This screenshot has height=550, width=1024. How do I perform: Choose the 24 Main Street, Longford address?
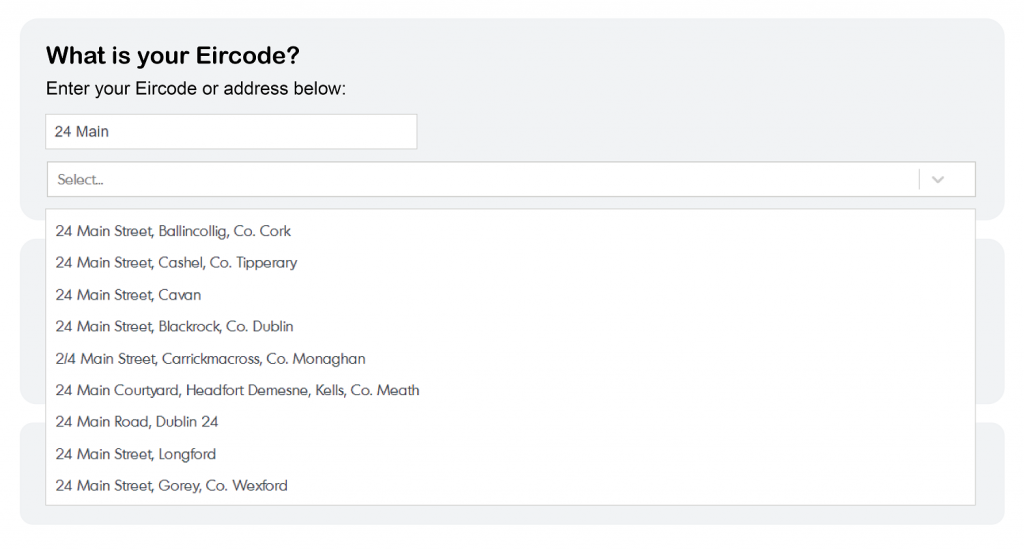click(135, 454)
